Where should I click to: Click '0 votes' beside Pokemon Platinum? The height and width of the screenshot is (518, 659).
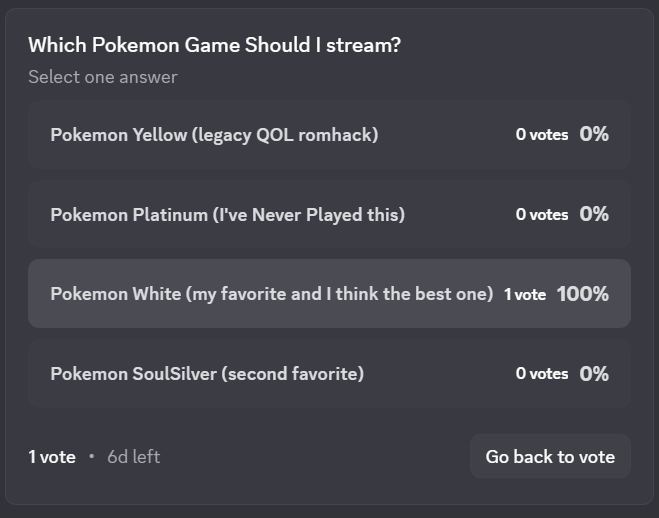pos(542,214)
